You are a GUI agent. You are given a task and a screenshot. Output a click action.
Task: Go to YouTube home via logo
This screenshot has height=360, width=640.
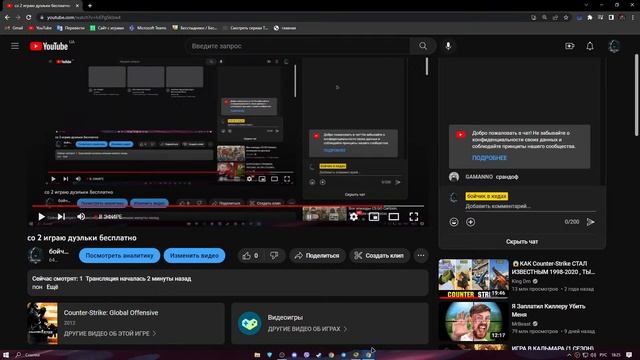tap(49, 47)
